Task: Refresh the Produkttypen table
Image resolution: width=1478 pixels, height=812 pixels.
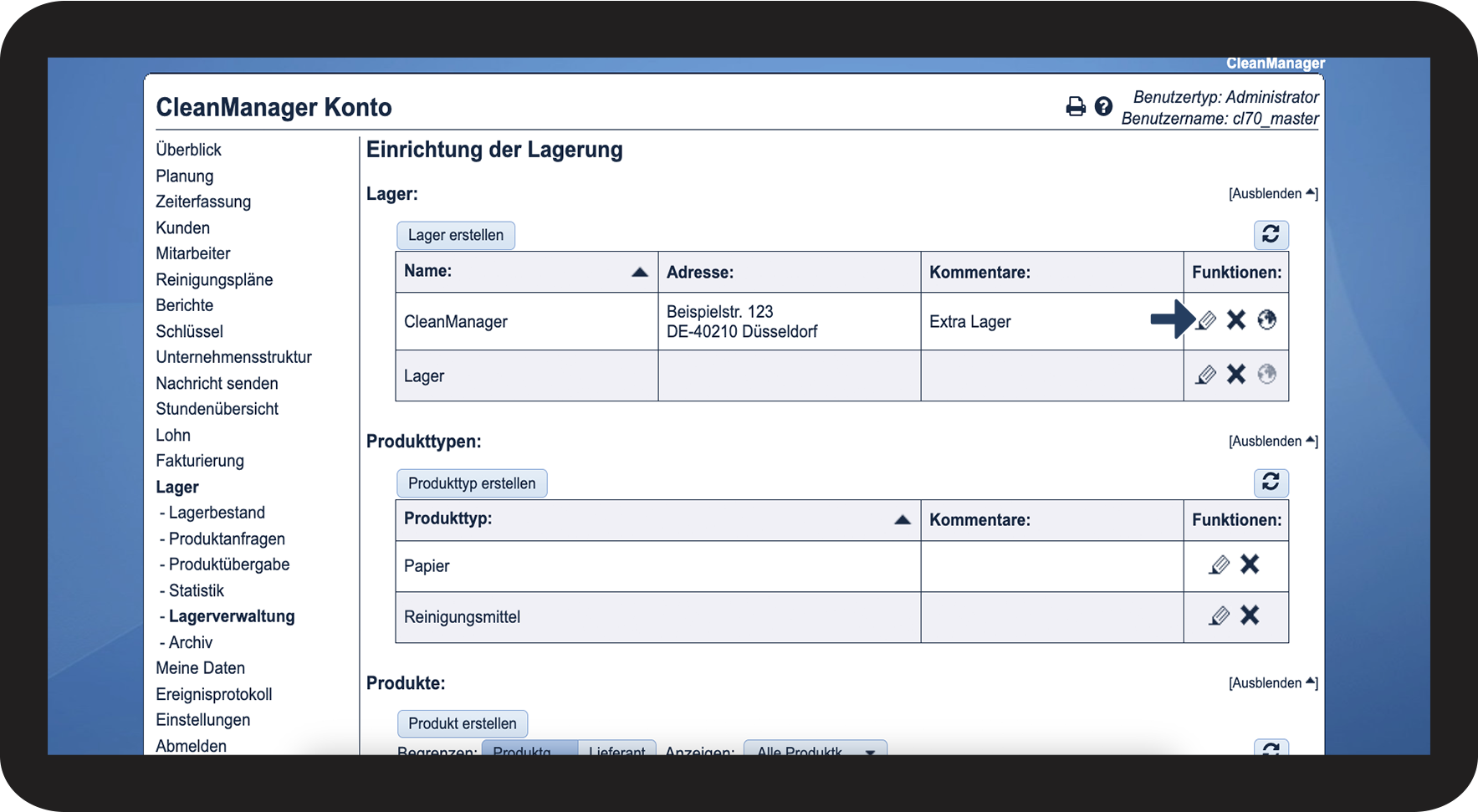Action: coord(1271,483)
